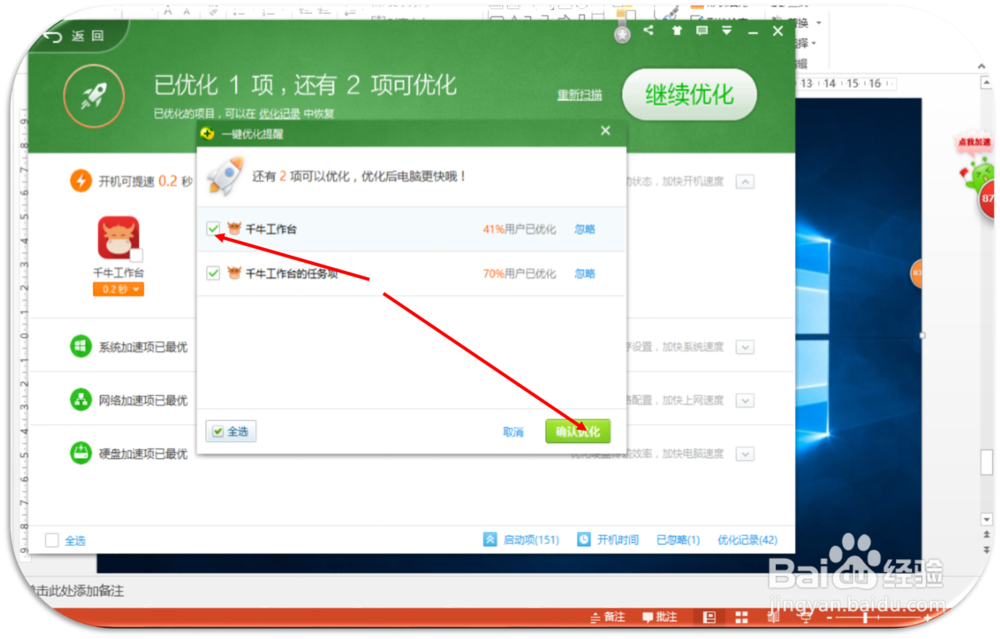
Task: Select the 千牛工作台 red app icon
Action: (118, 237)
